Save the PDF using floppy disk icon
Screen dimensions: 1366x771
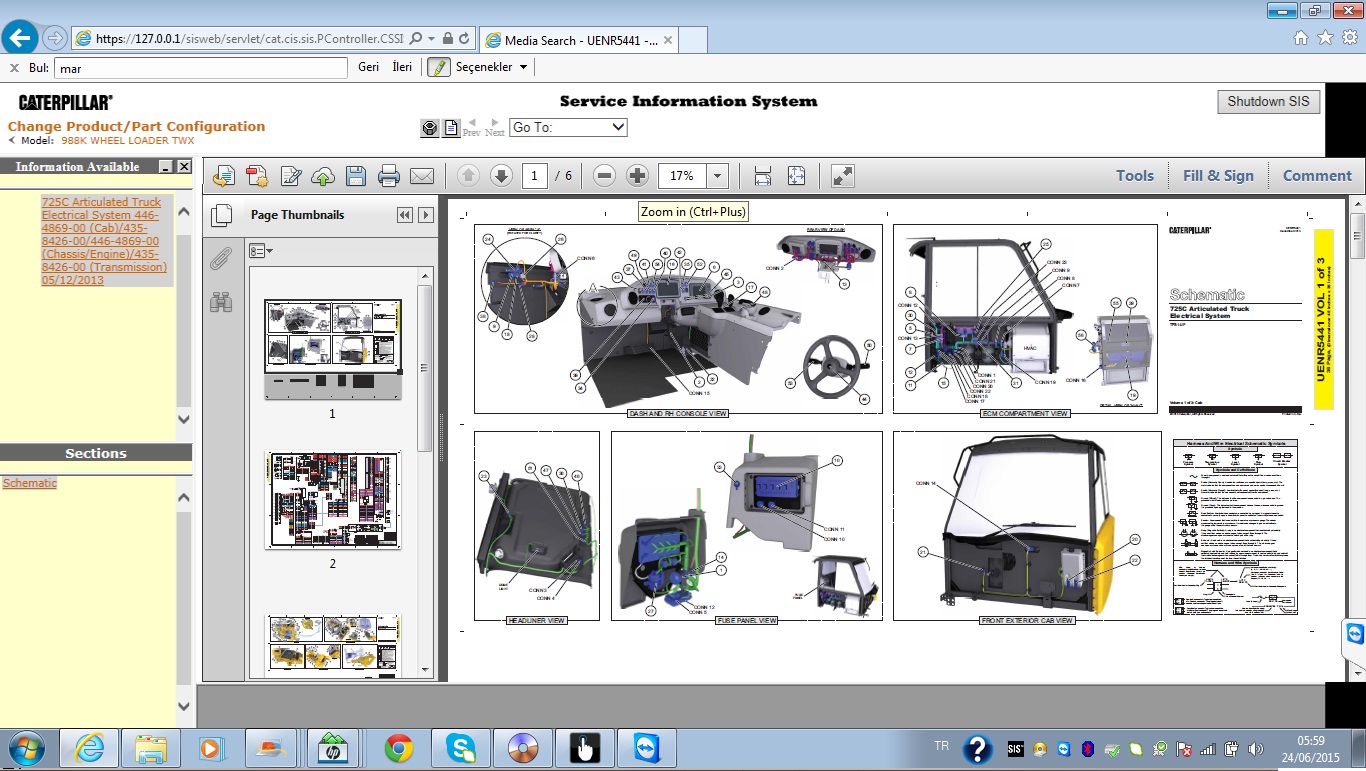click(x=356, y=176)
